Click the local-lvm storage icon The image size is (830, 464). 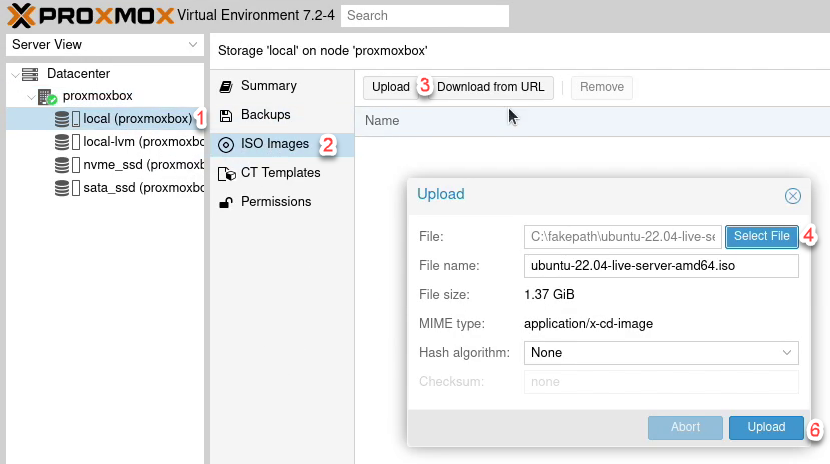tap(62, 142)
